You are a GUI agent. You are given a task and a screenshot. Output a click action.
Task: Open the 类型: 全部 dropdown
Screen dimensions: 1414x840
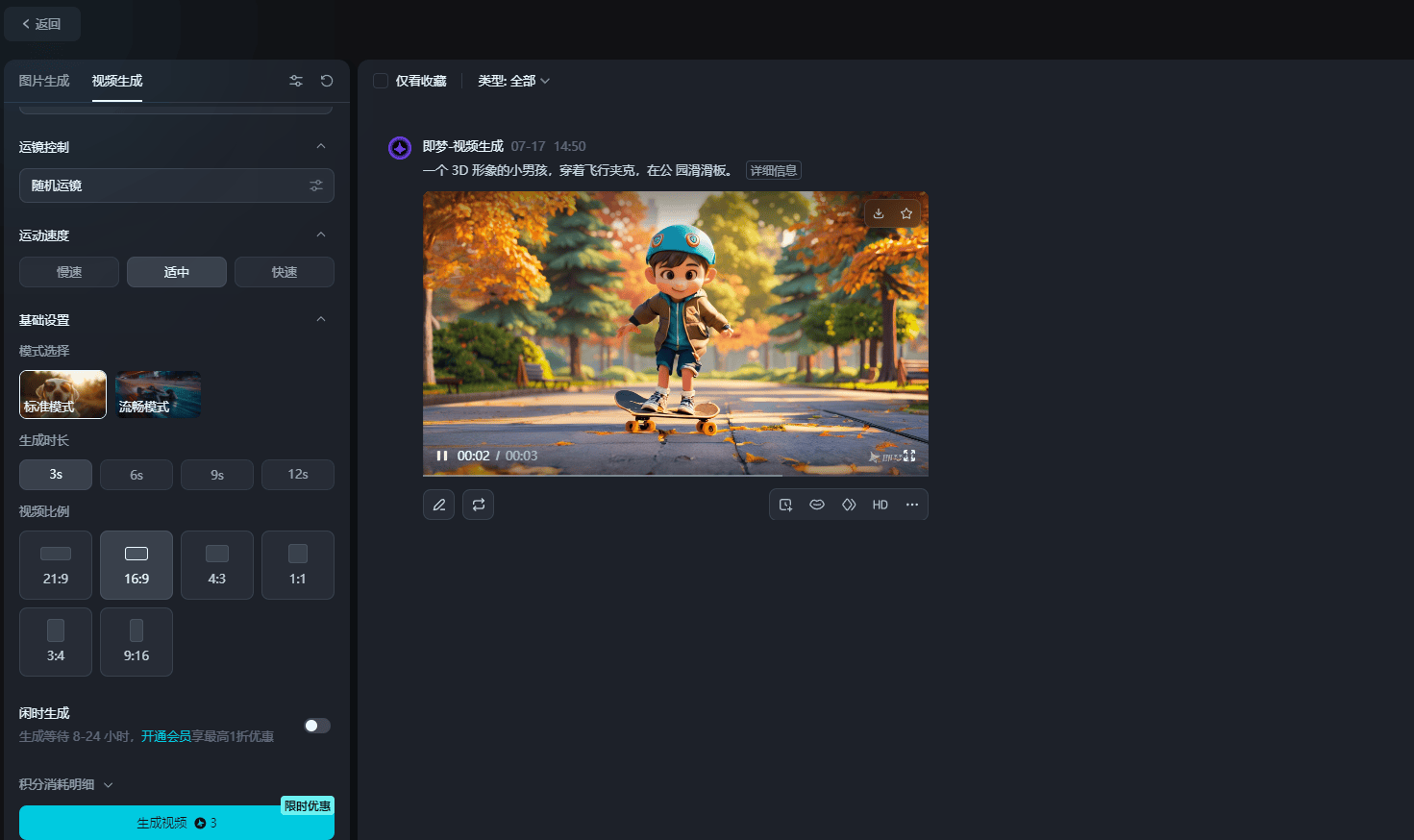point(513,81)
